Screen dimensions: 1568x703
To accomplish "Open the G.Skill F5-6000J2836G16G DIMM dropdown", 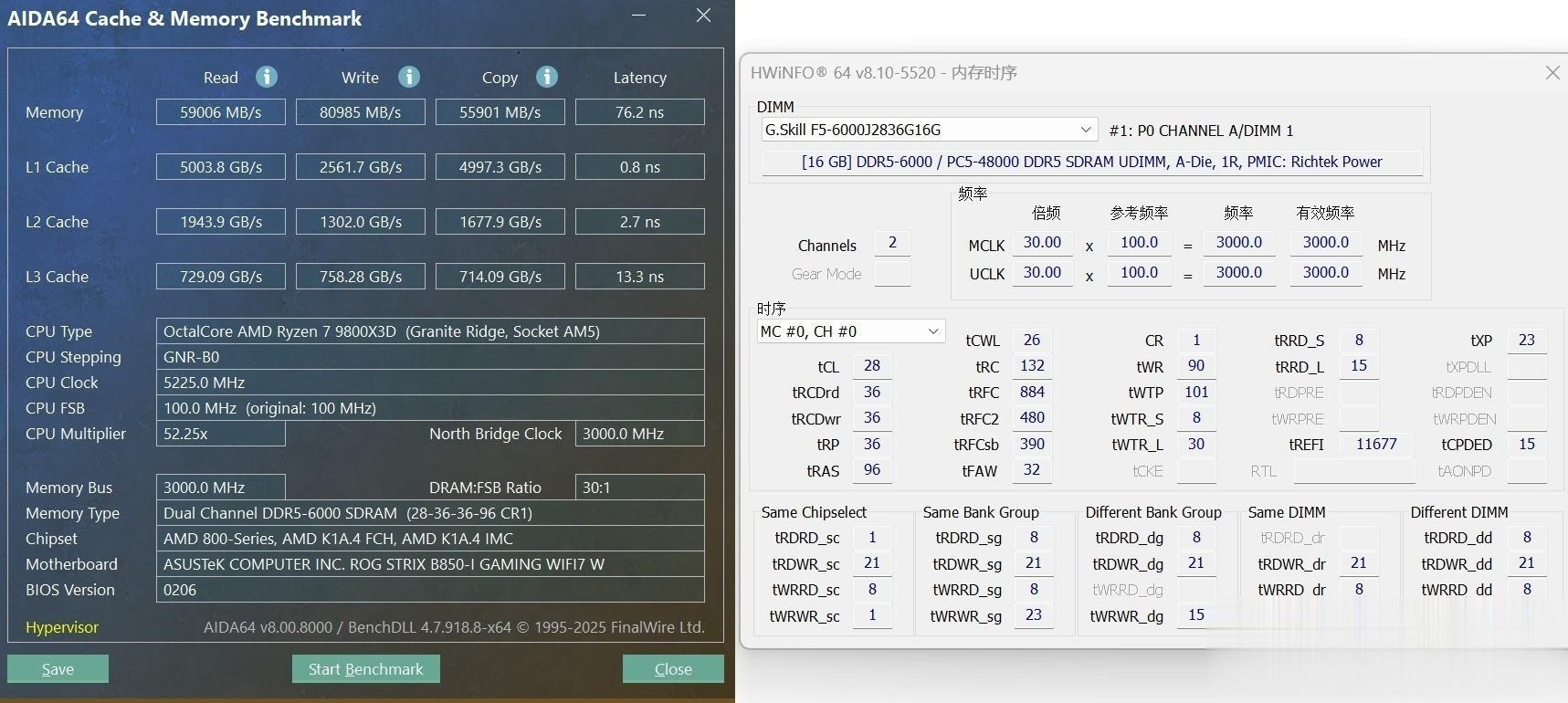I will tap(929, 130).
